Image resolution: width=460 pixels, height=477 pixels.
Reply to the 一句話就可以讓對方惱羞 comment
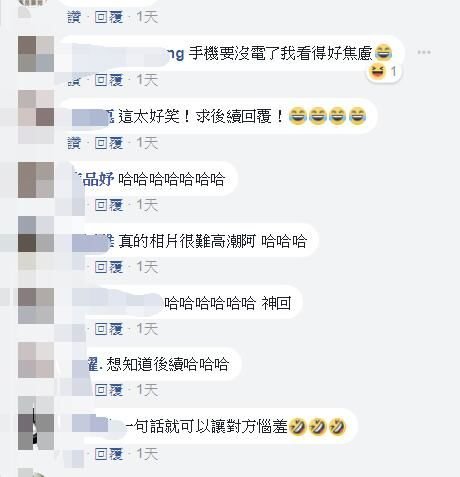click(109, 454)
